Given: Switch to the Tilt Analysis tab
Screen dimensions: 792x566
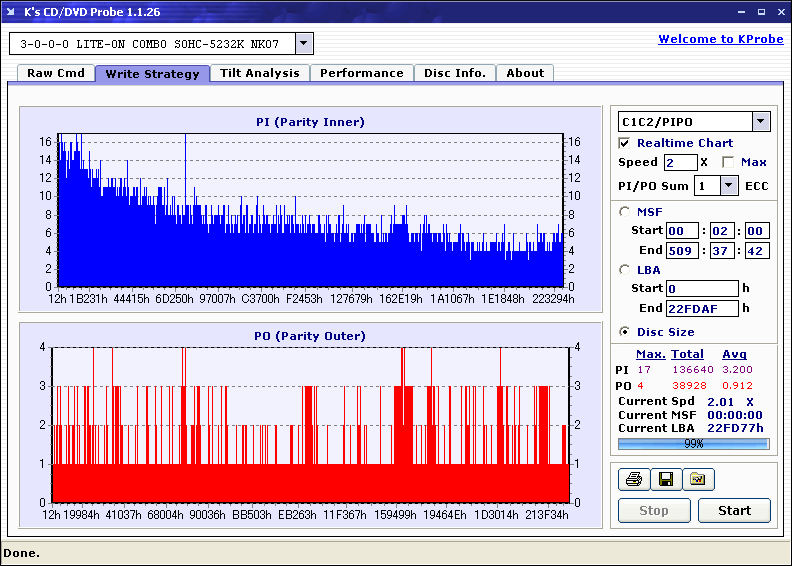Looking at the screenshot, I should tap(259, 73).
